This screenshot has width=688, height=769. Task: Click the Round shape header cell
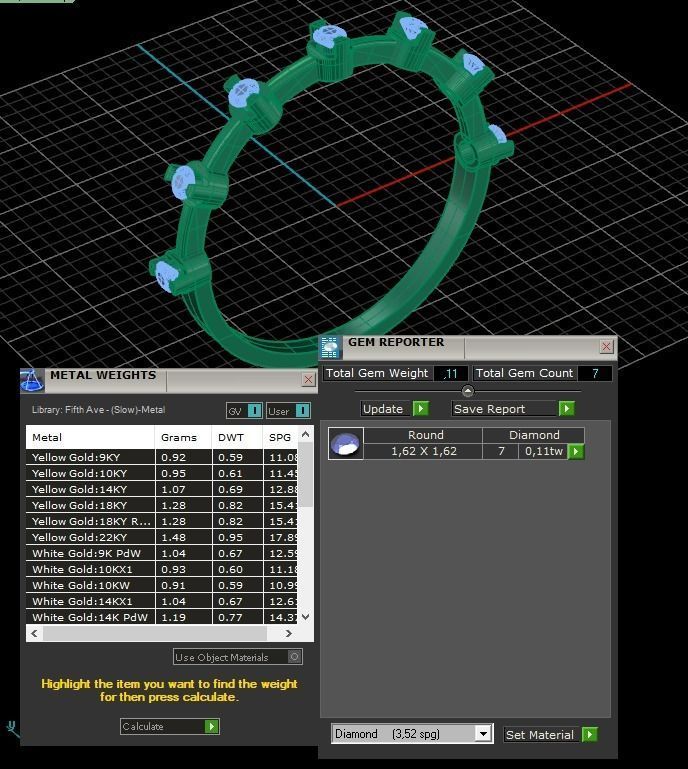(x=424, y=435)
